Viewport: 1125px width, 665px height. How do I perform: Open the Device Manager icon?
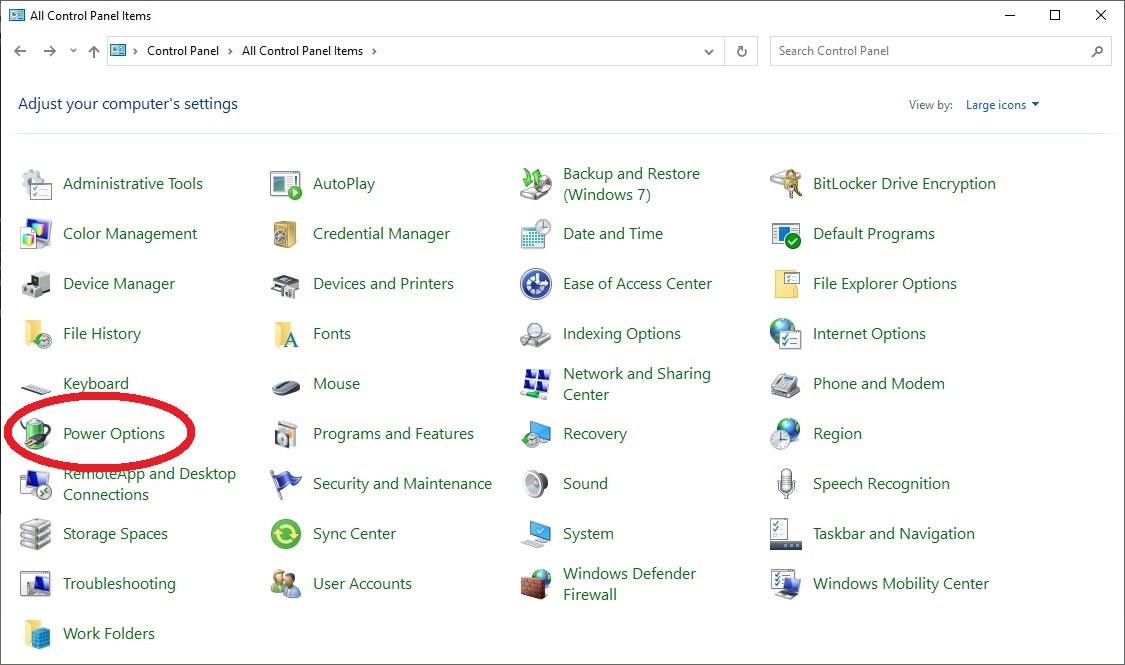pos(36,285)
